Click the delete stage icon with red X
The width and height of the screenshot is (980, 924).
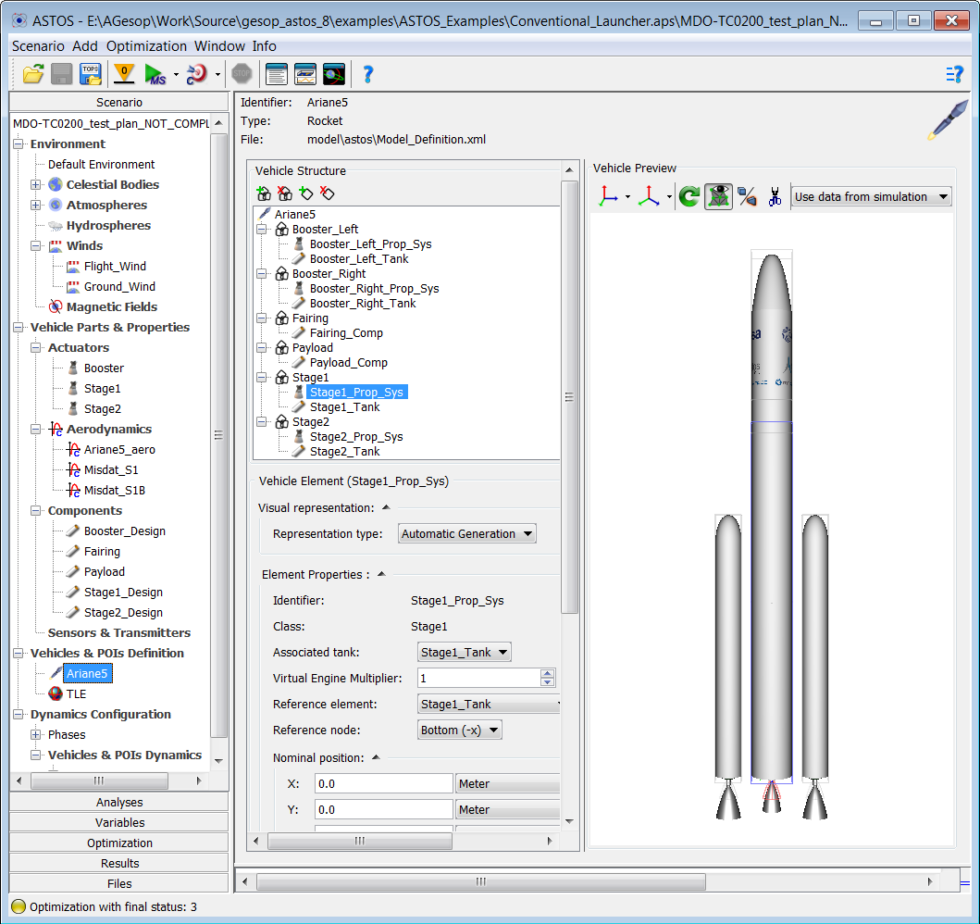pyautogui.click(x=283, y=194)
